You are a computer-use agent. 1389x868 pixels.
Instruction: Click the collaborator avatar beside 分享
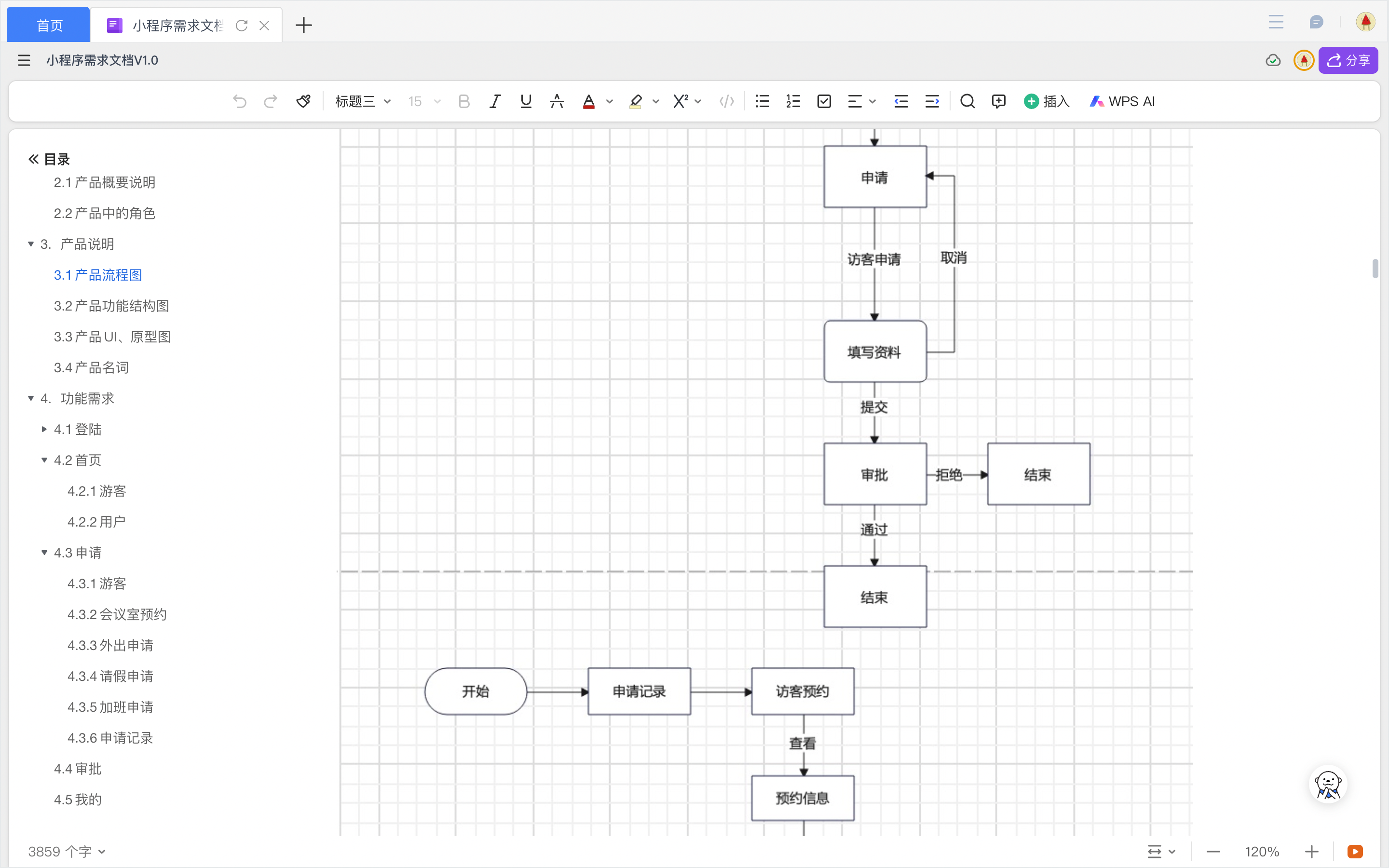(1304, 60)
